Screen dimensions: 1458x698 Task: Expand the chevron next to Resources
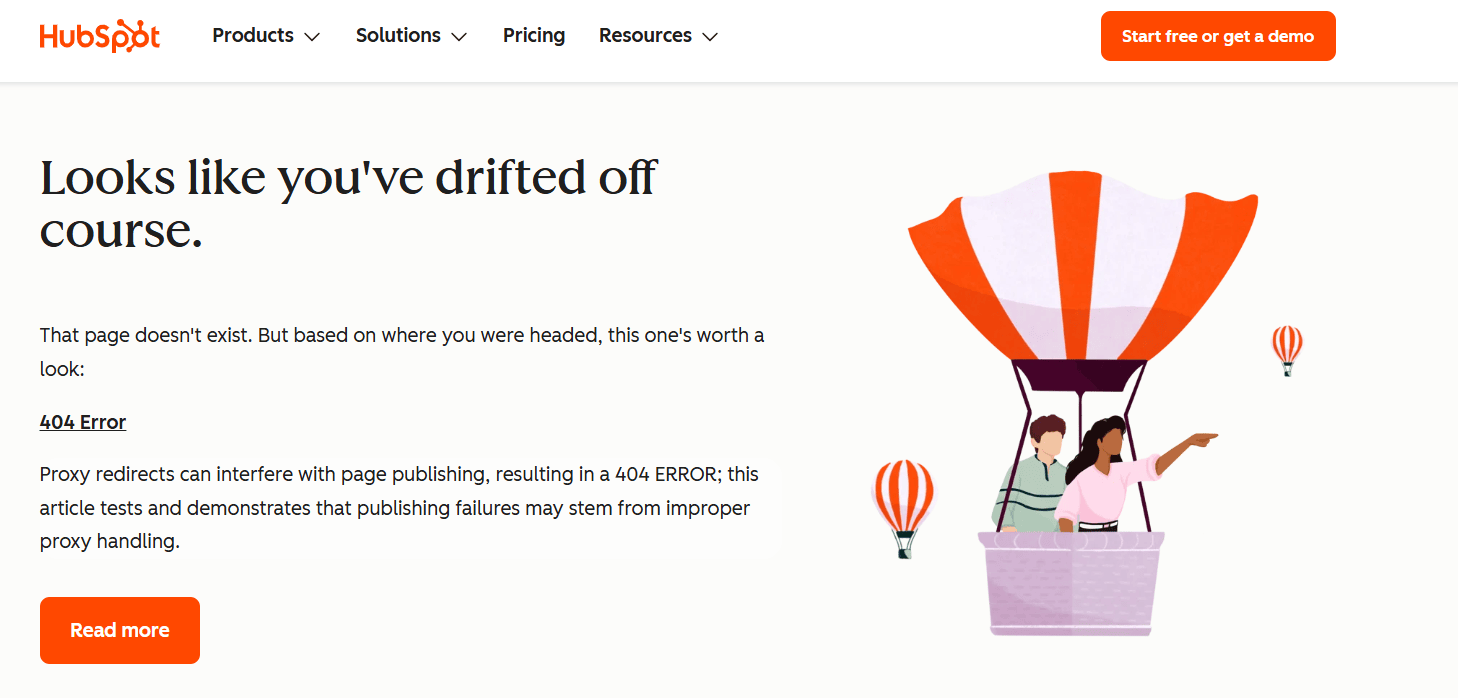(x=710, y=36)
